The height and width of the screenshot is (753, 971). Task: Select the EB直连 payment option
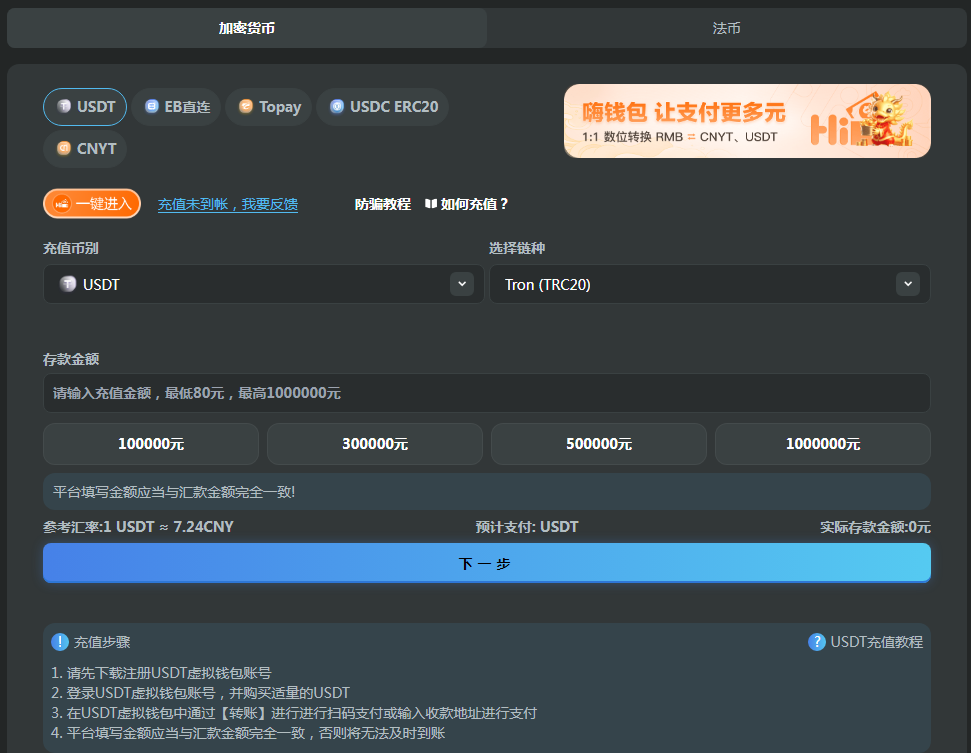[176, 107]
